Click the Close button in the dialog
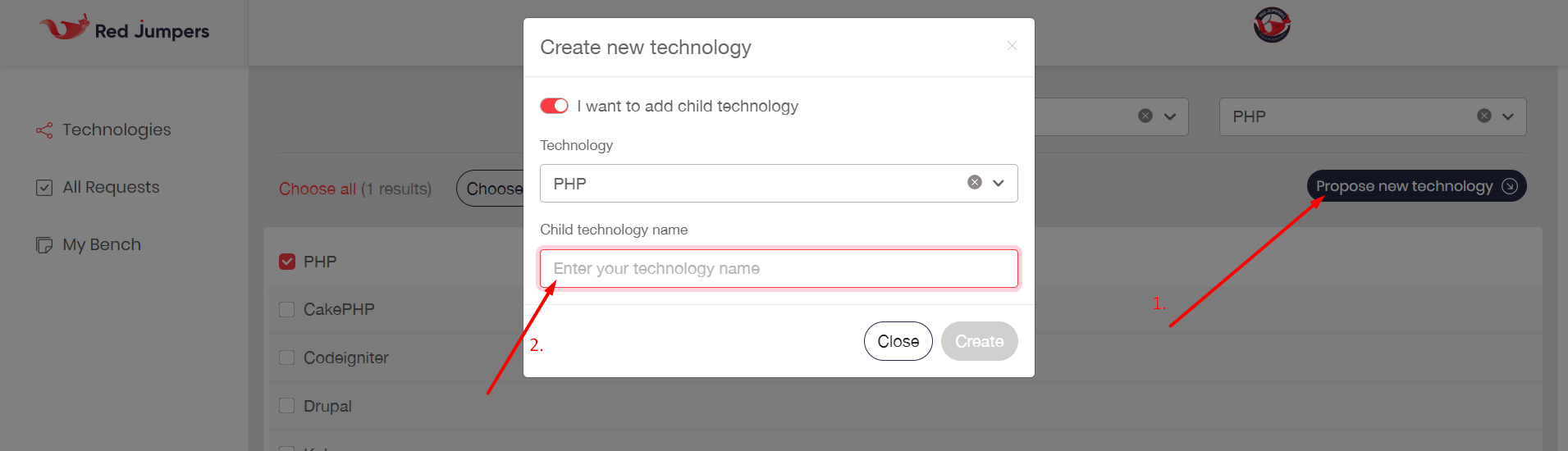Image resolution: width=1568 pixels, height=451 pixels. point(898,341)
